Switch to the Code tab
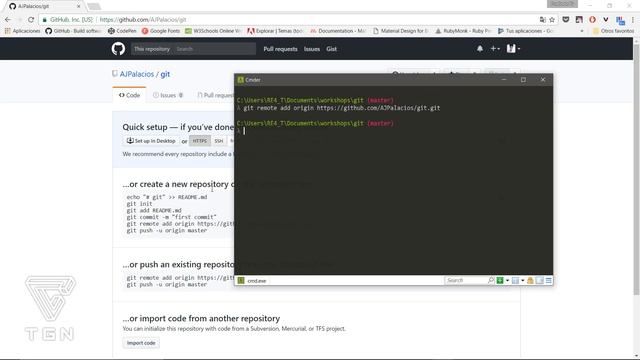640x360 pixels. [129, 95]
